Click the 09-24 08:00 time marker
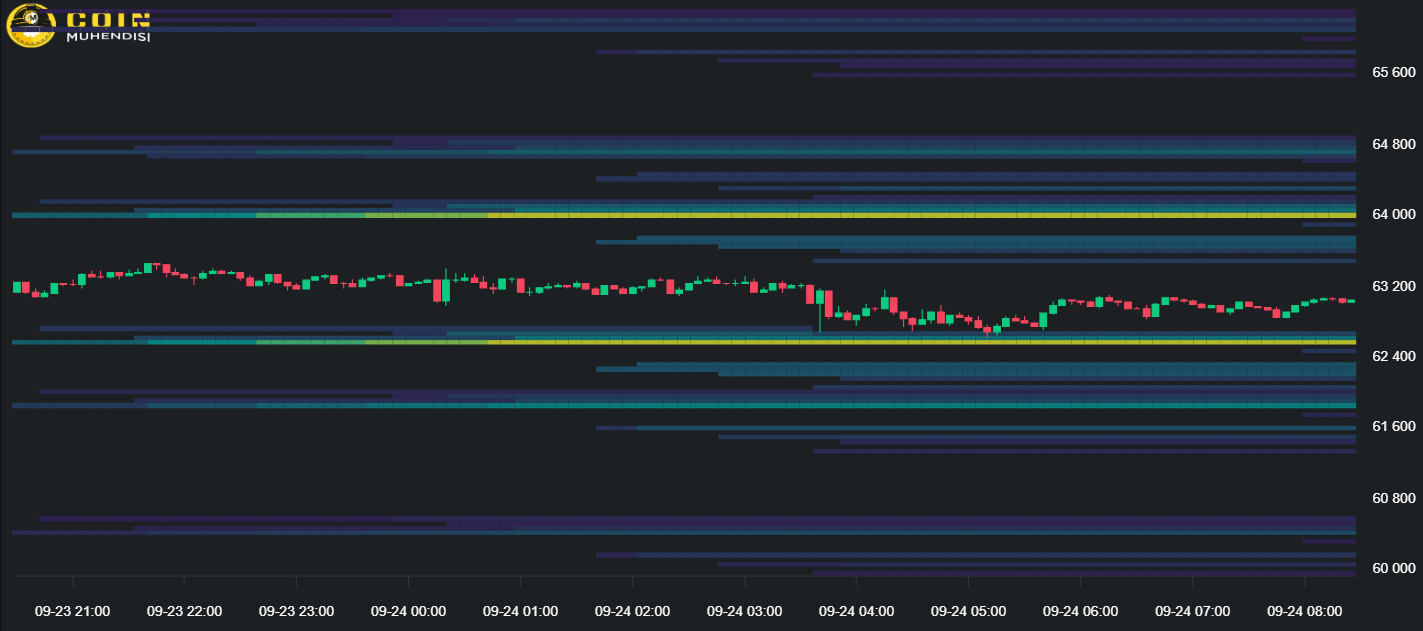Screen dimensions: 1423x631 click(x=1304, y=611)
